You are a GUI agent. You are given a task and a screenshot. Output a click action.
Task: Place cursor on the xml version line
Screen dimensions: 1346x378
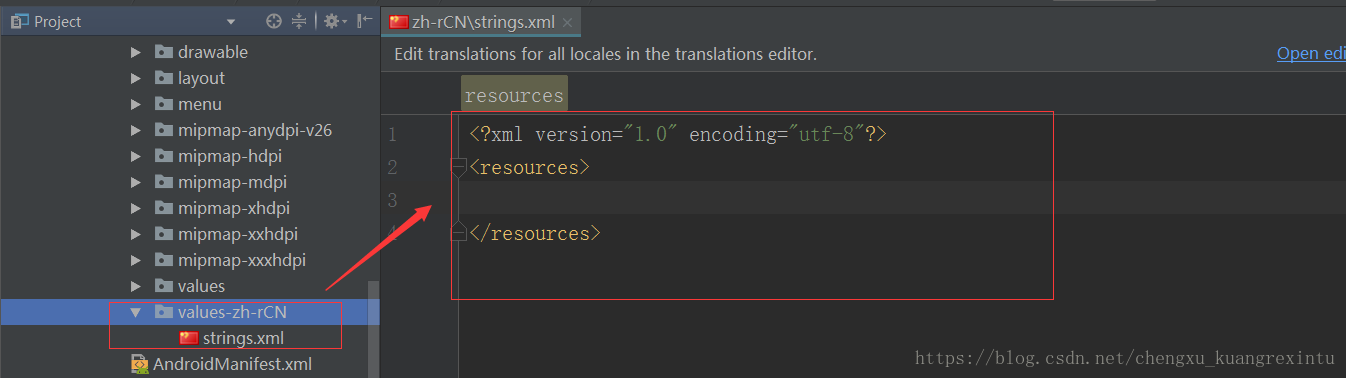click(678, 134)
